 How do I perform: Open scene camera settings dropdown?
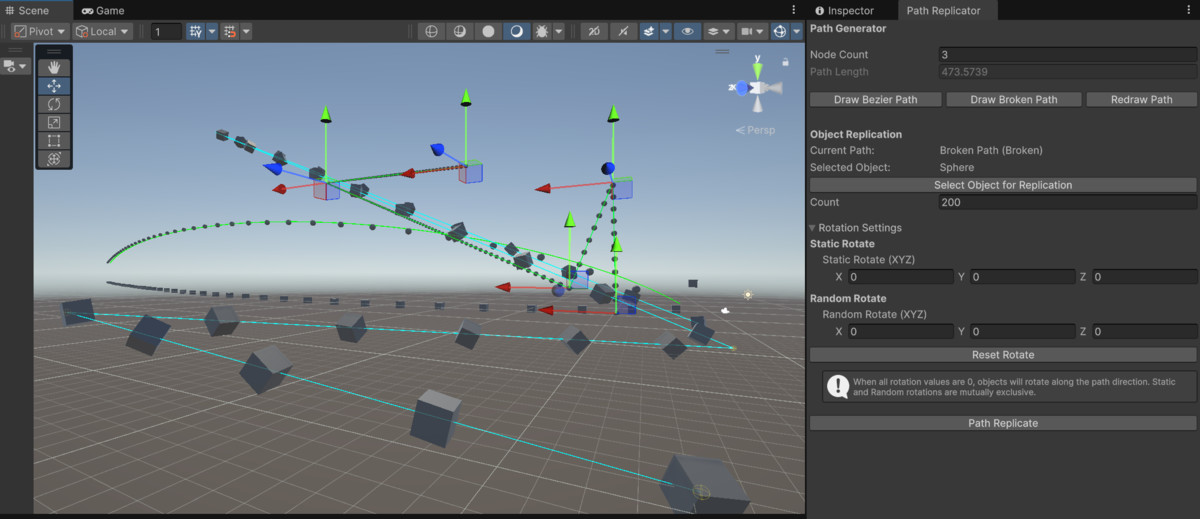(752, 31)
